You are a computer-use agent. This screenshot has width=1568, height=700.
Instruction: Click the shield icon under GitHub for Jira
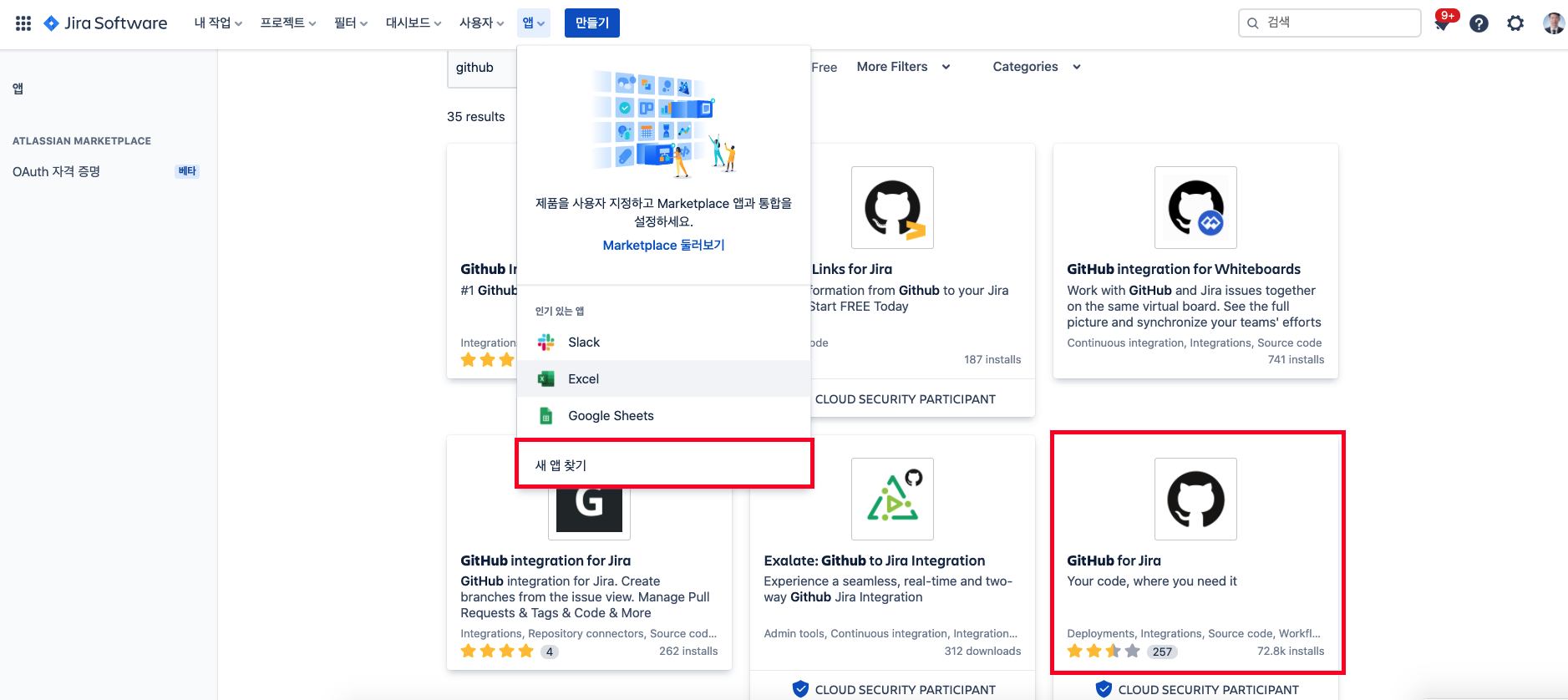click(x=1104, y=689)
